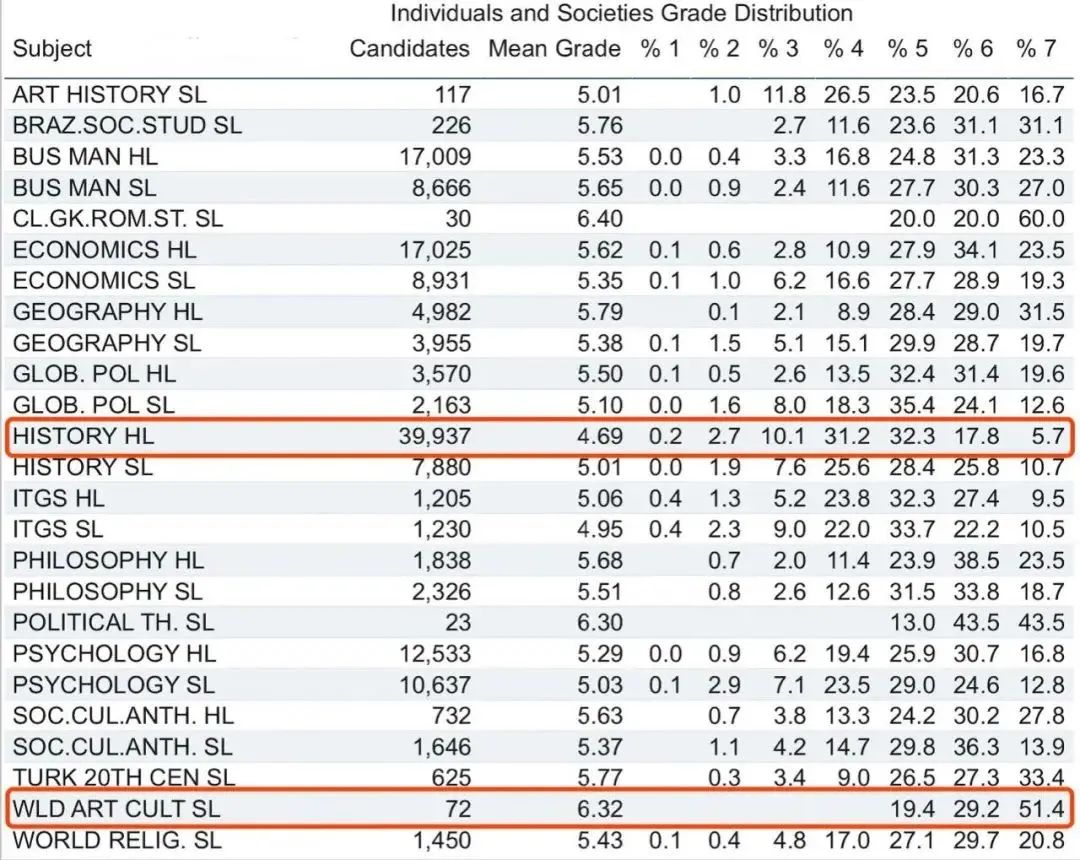Select the 51.4 value for WLD ART CULT
The width and height of the screenshot is (1080, 860).
(x=1042, y=808)
